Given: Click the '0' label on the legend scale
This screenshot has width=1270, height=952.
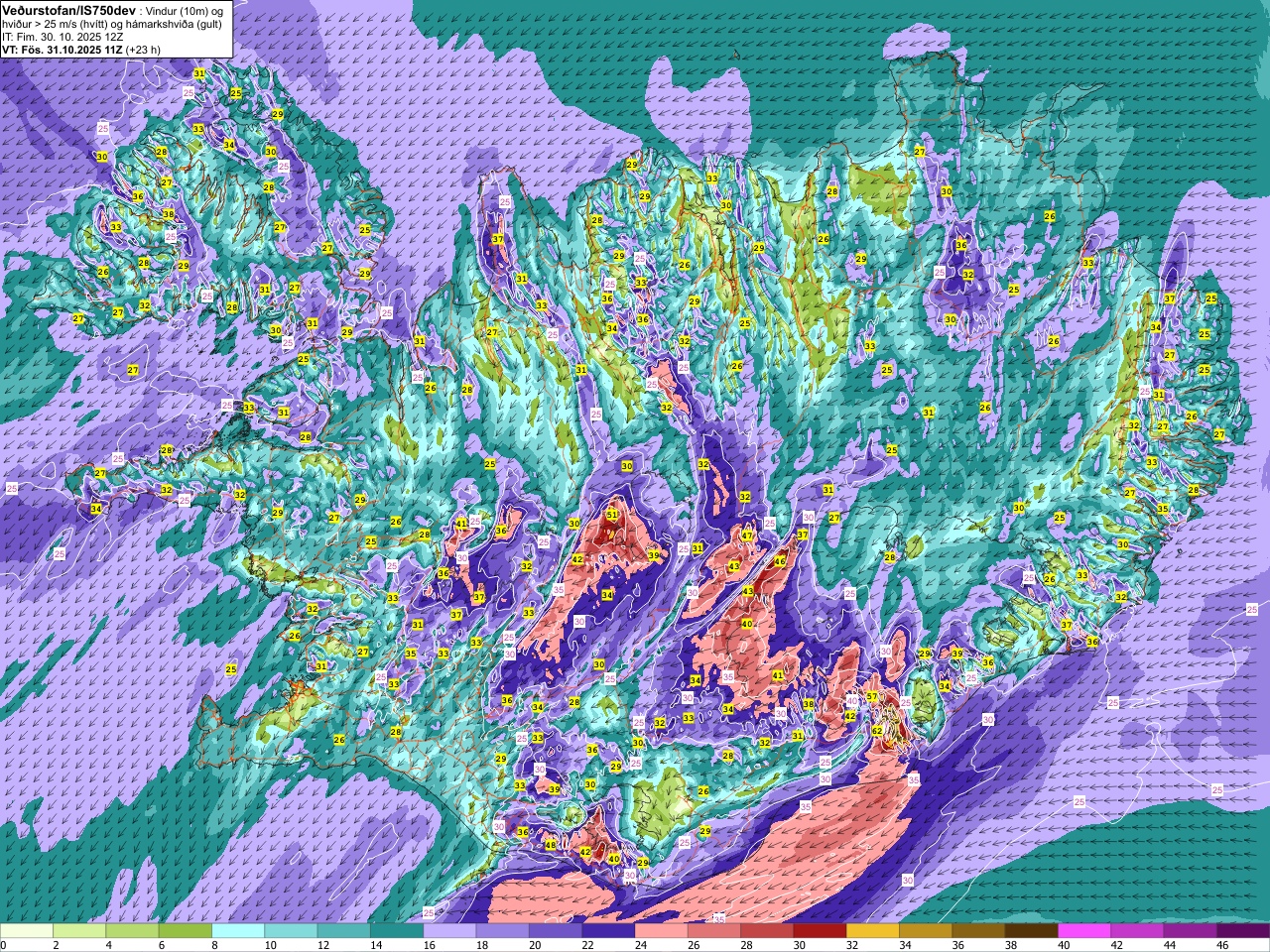Looking at the screenshot, I should [x=3, y=945].
